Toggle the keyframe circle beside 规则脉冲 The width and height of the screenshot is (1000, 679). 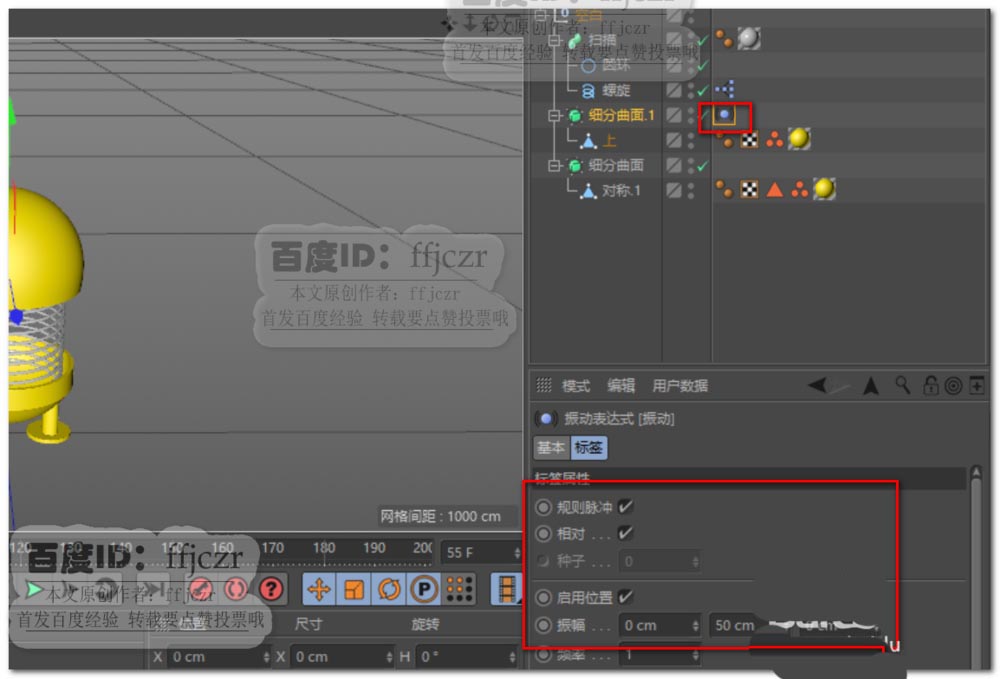(x=543, y=507)
